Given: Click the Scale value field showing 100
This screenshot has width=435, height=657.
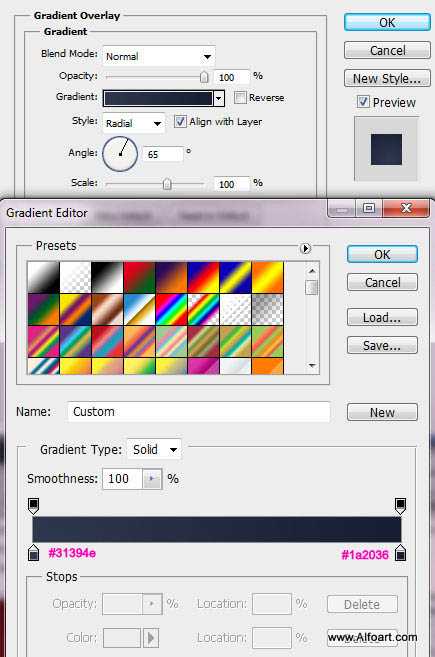Looking at the screenshot, I should [x=232, y=184].
